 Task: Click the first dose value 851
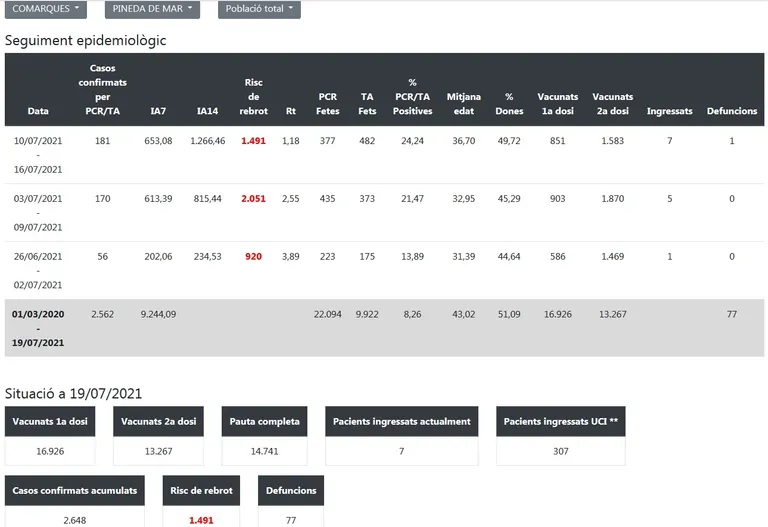(x=557, y=141)
